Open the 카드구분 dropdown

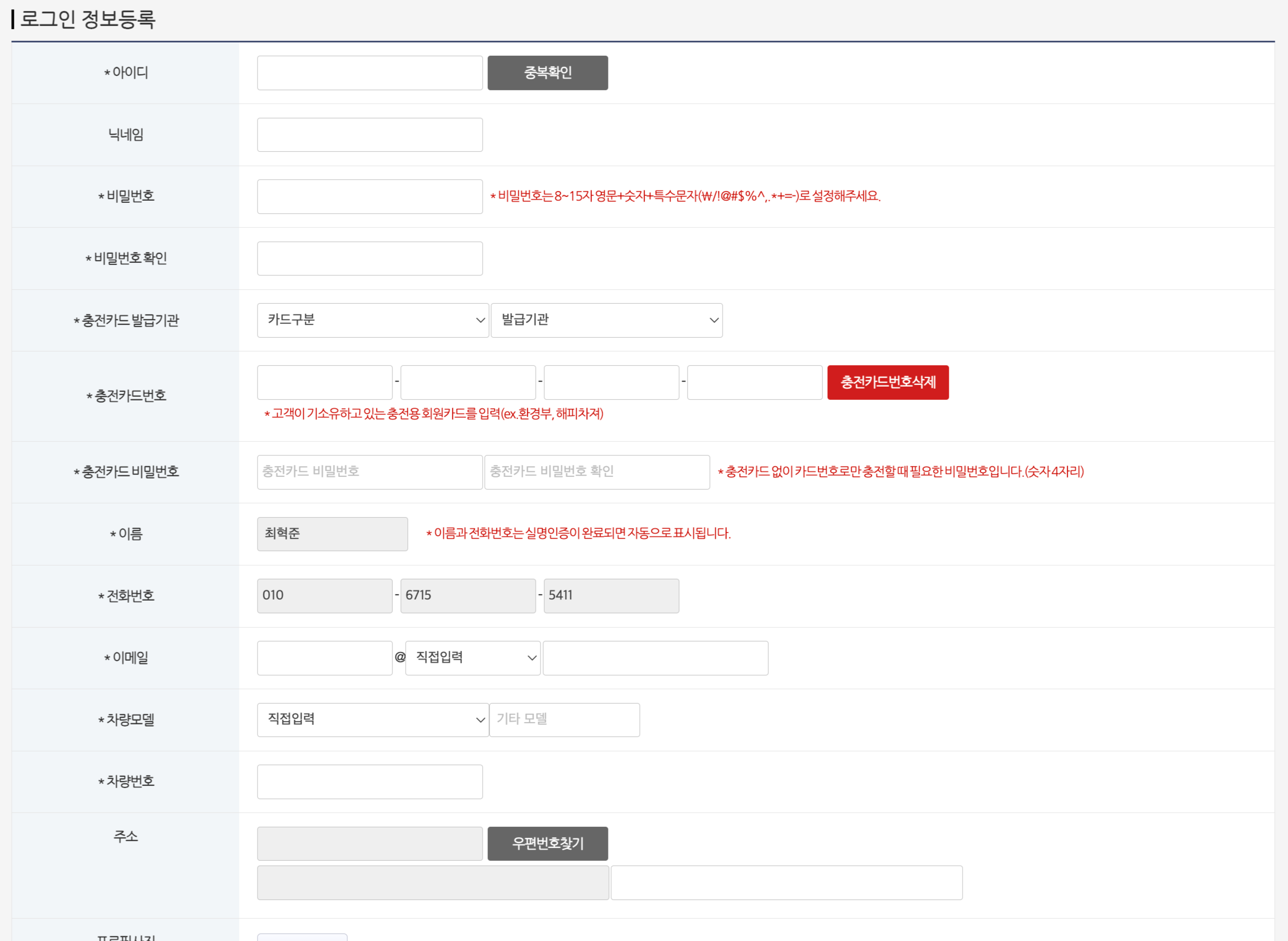(x=373, y=321)
